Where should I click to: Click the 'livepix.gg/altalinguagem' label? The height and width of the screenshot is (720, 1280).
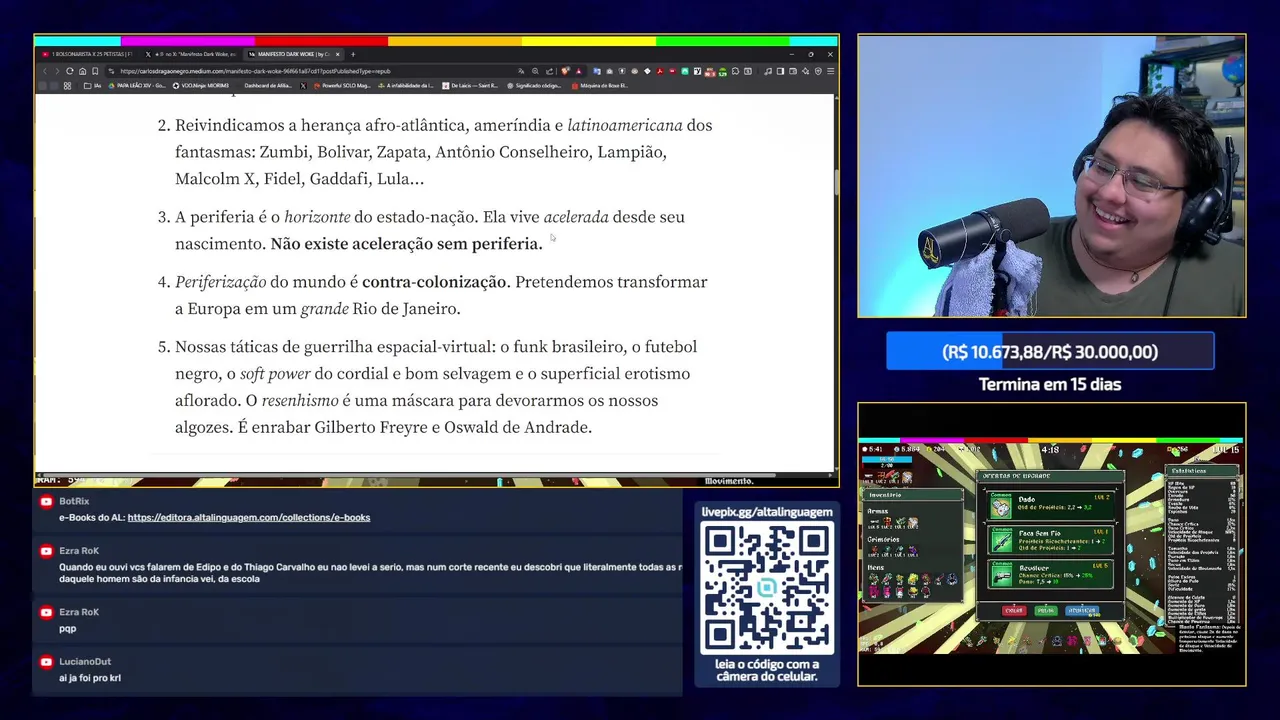pyautogui.click(x=767, y=512)
